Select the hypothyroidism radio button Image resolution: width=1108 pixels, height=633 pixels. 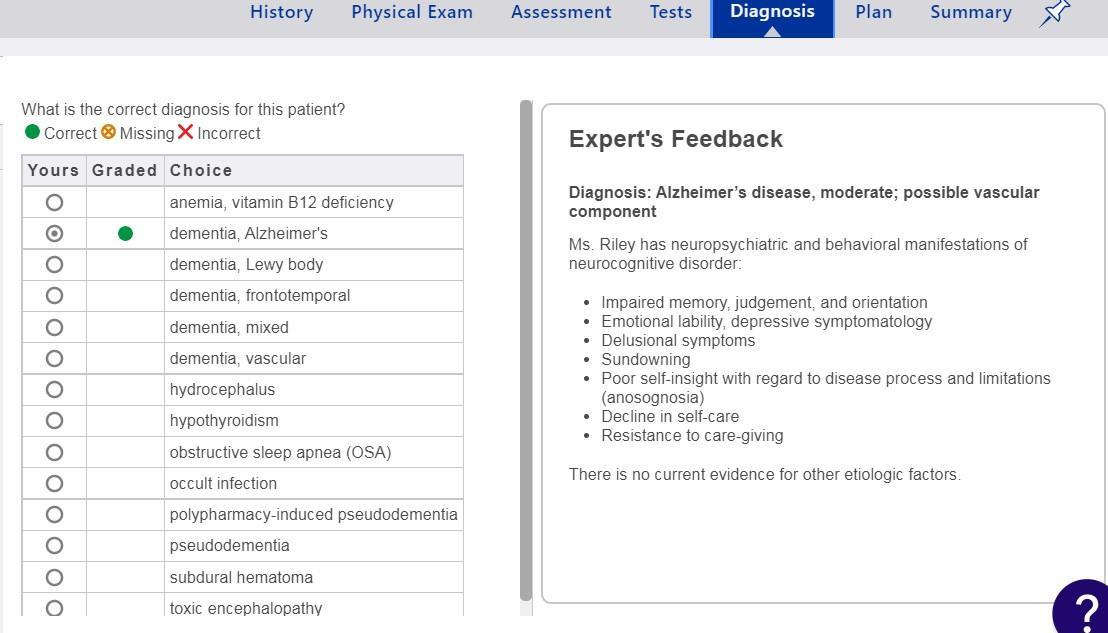(x=54, y=421)
